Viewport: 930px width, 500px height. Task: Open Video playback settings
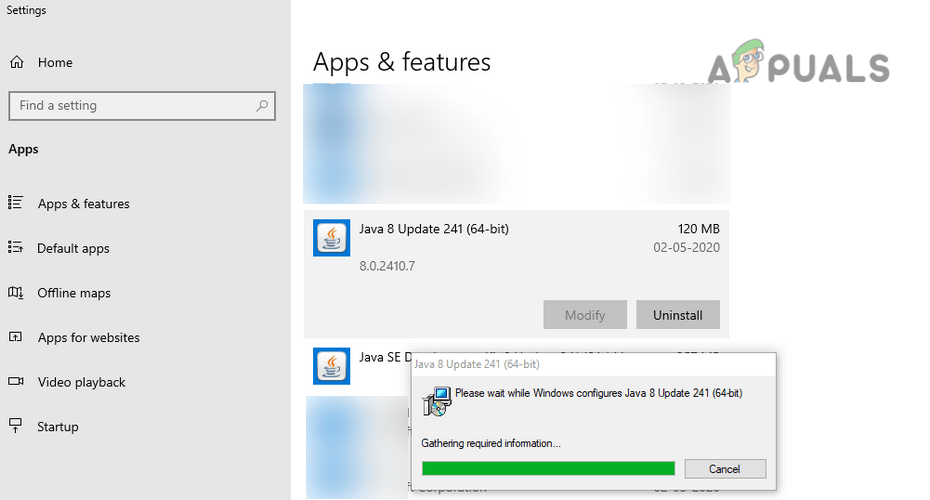coord(81,382)
